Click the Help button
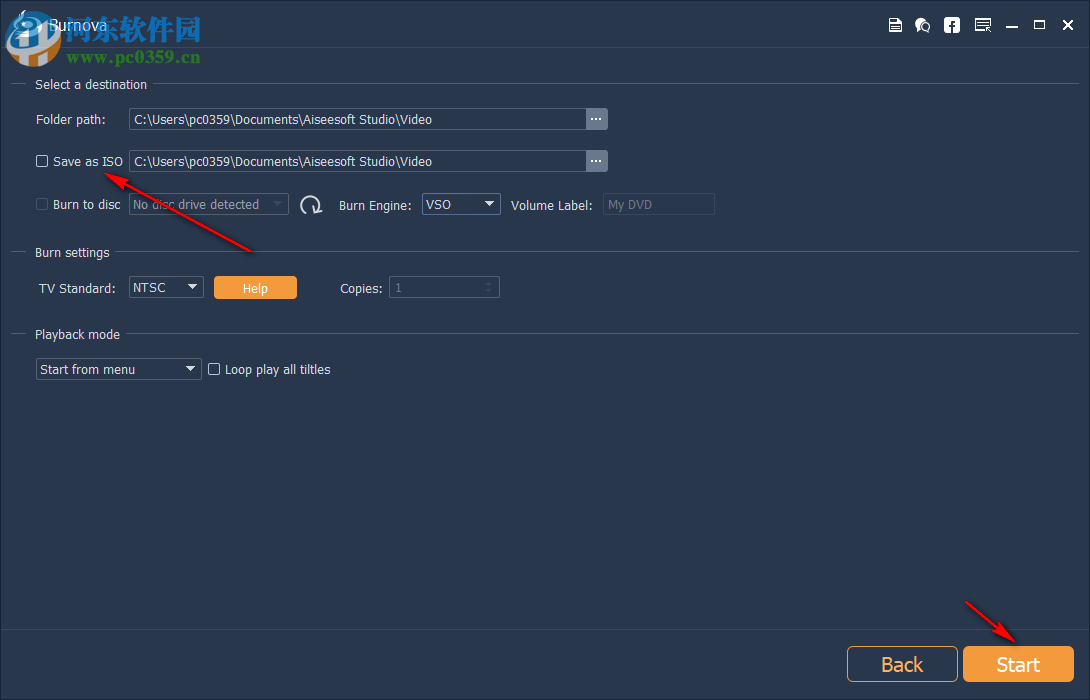Screen dimensions: 1090x700 [255, 288]
